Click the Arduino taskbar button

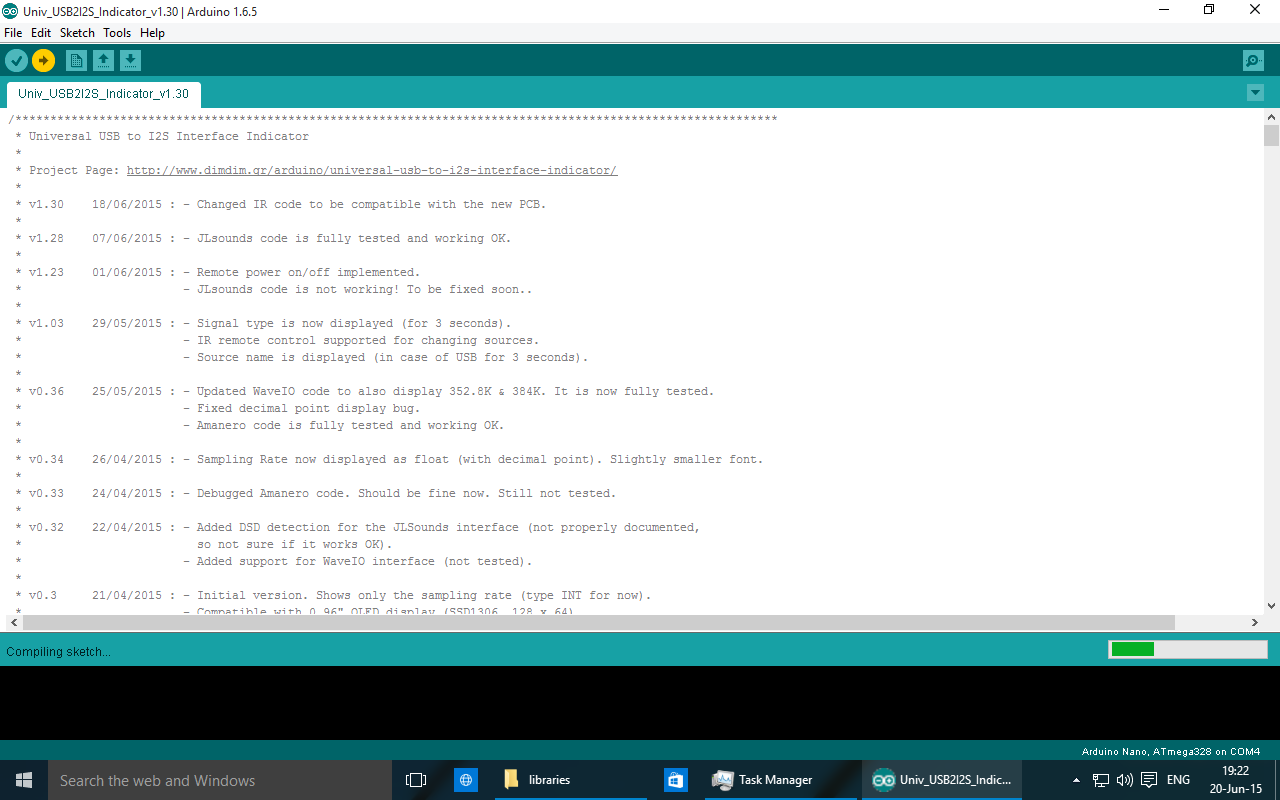click(942, 780)
